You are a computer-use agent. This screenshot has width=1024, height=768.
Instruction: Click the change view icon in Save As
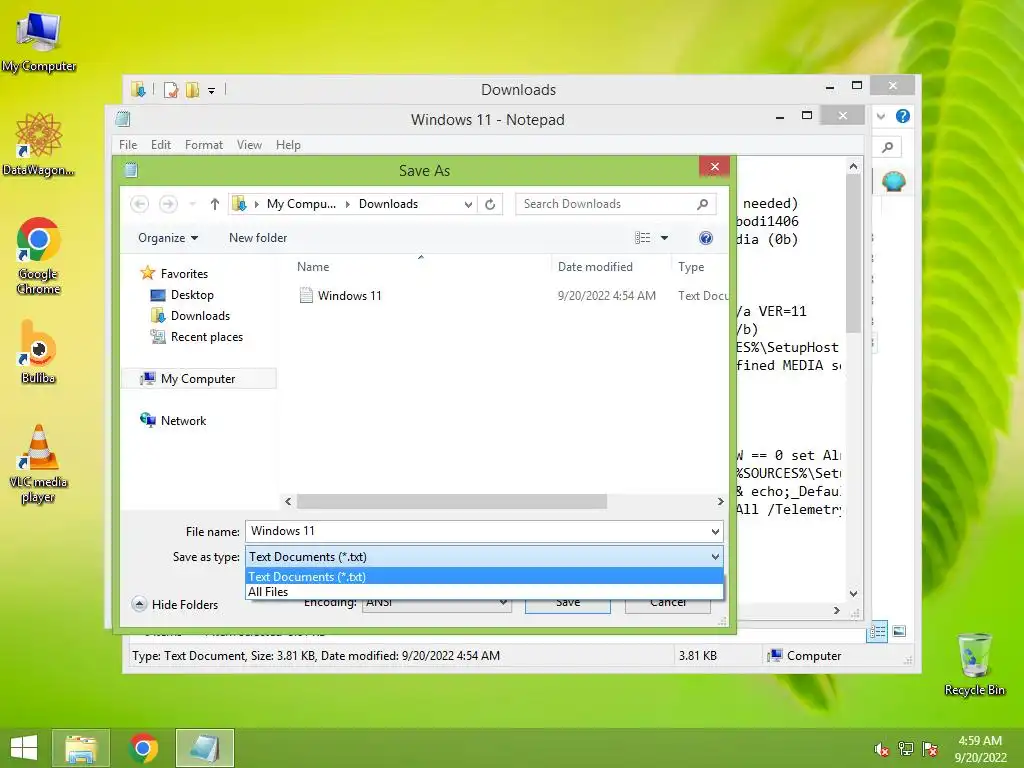(643, 238)
